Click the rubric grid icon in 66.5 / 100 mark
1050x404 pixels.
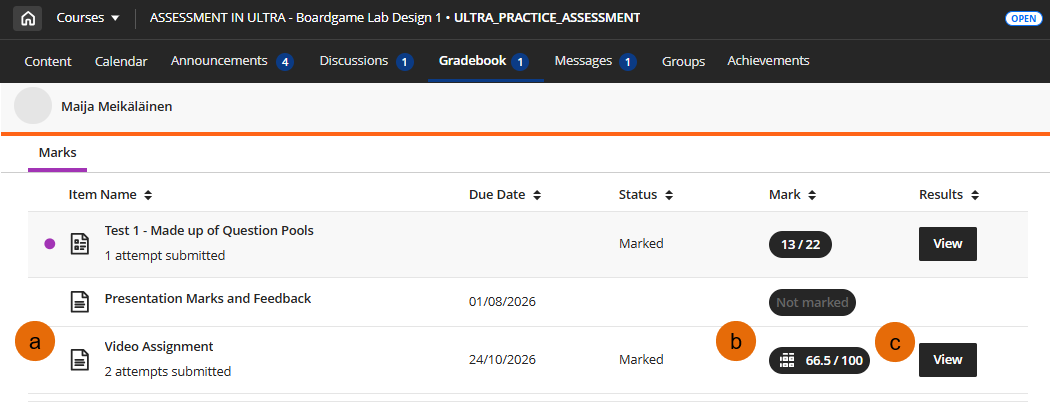point(788,360)
